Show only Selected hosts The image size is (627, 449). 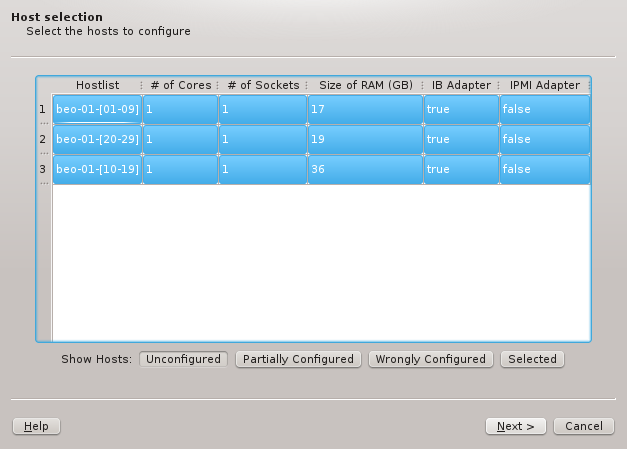click(532, 359)
